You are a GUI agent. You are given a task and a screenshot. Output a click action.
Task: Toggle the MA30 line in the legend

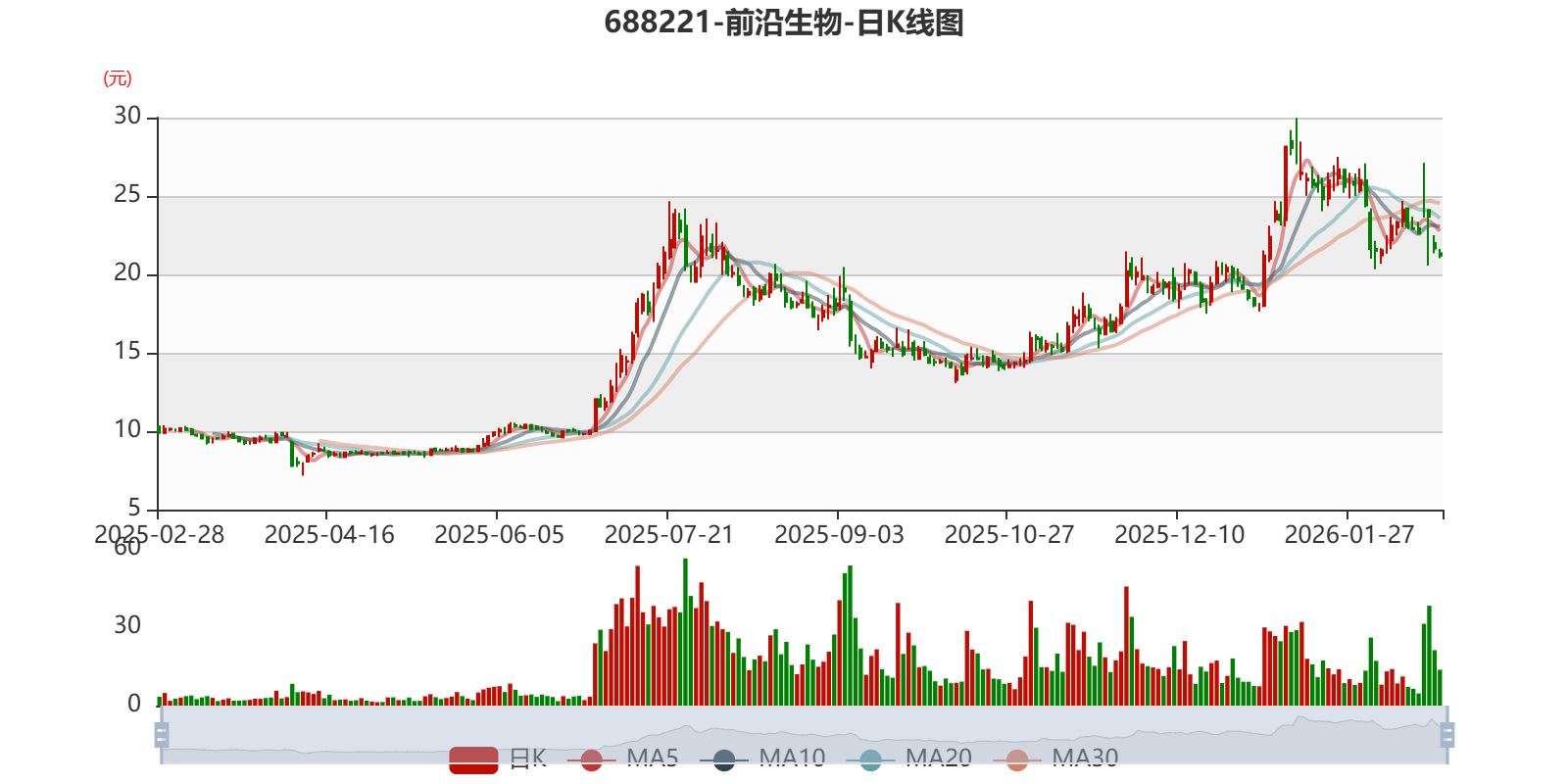click(1055, 759)
